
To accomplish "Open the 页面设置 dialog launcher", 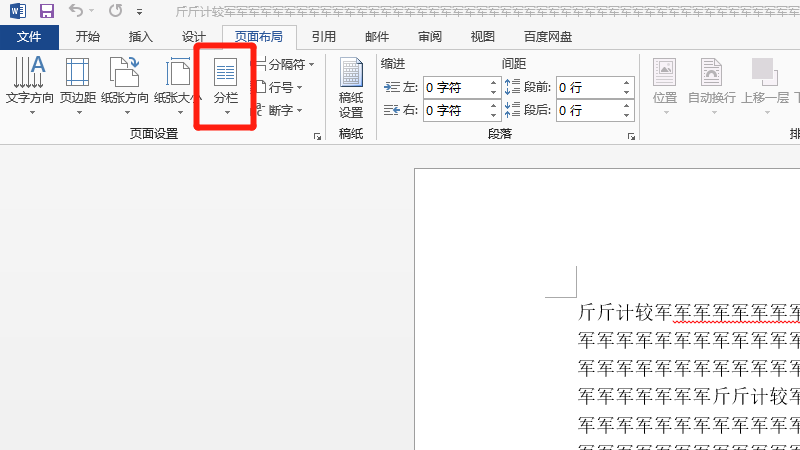I will click(318, 136).
